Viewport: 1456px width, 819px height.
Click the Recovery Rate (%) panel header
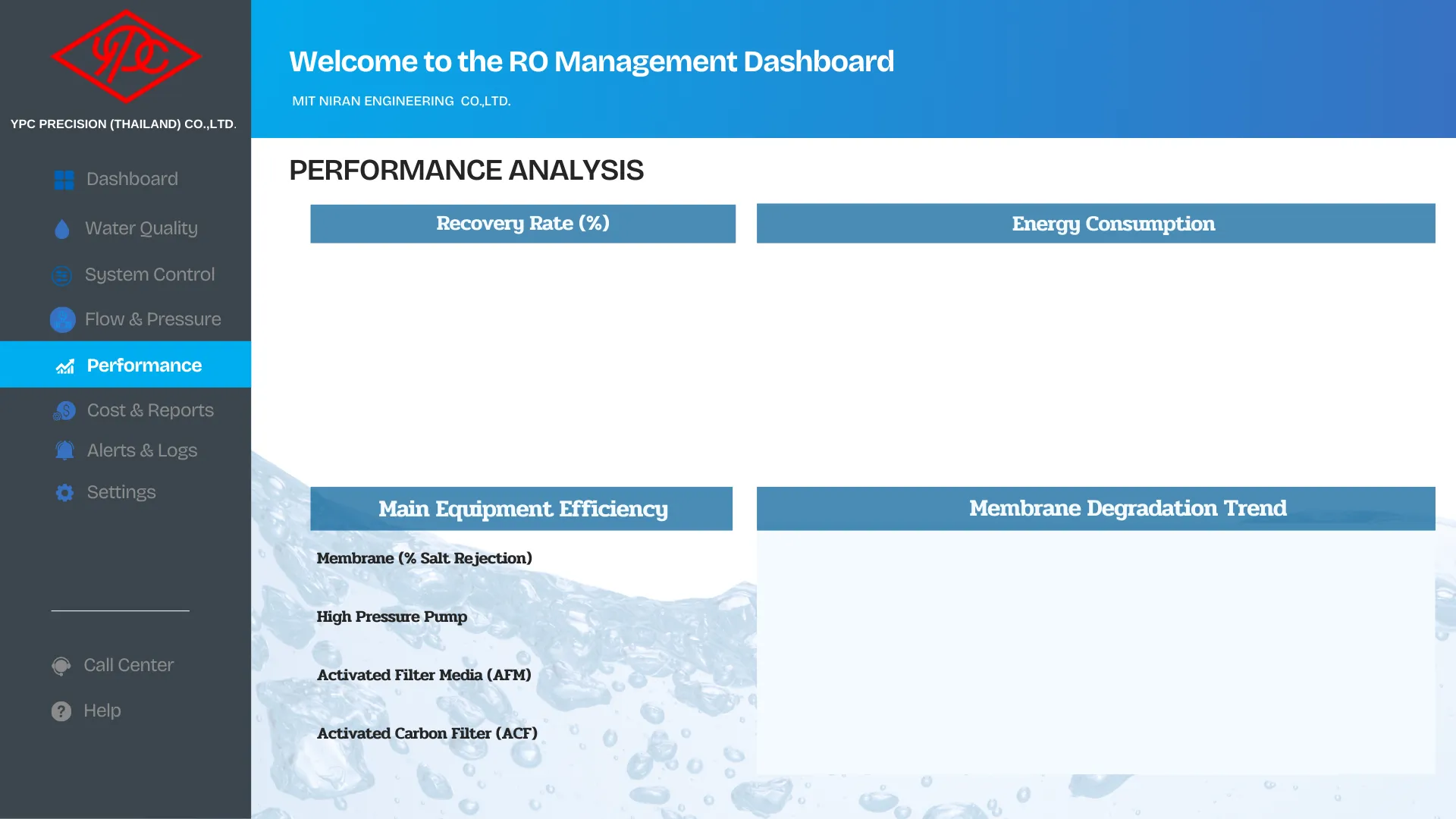(522, 224)
